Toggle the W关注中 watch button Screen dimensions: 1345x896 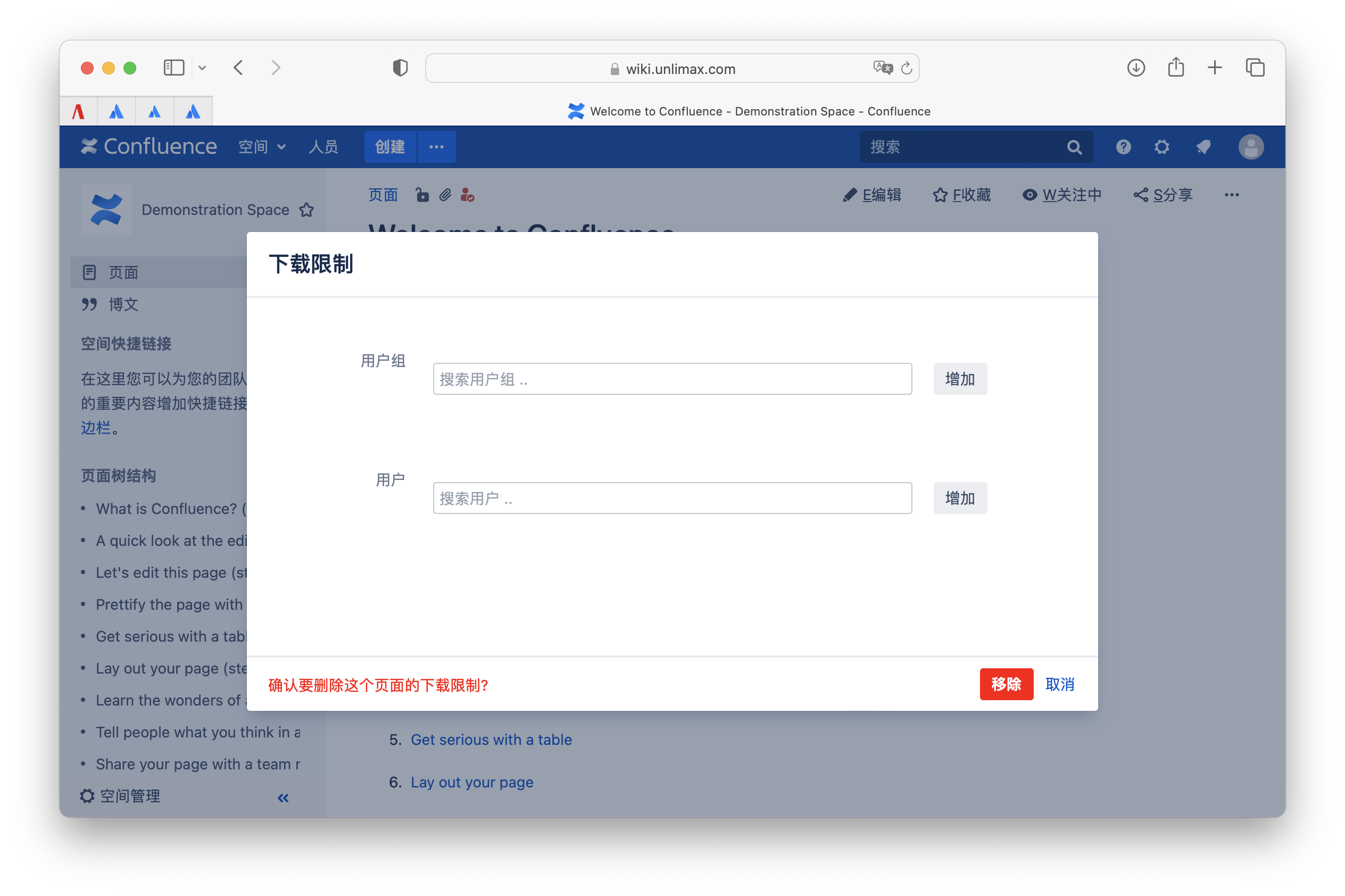1061,195
